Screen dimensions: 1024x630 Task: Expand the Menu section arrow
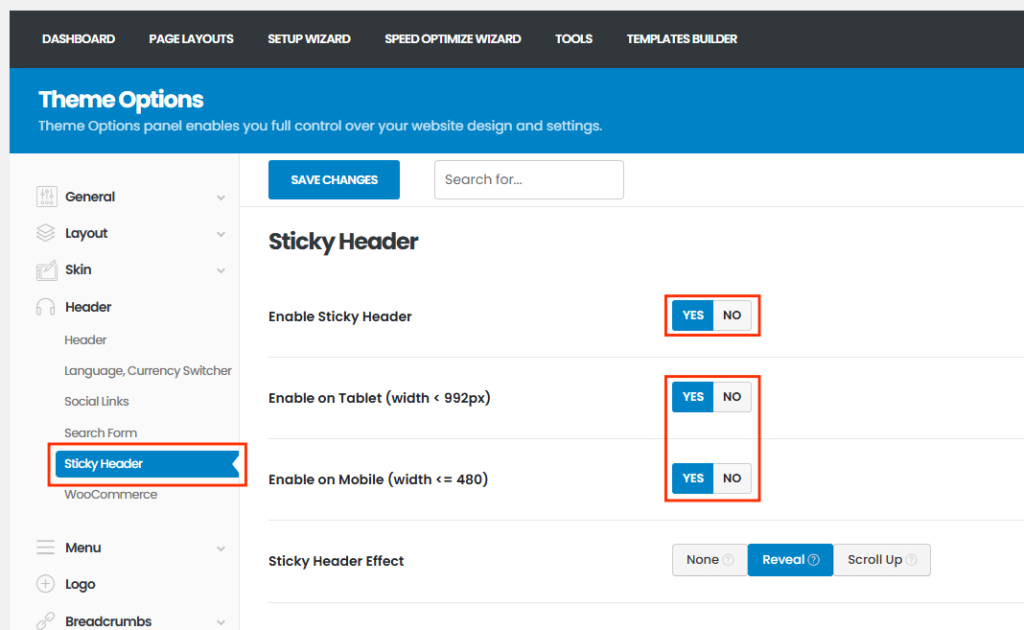(221, 549)
